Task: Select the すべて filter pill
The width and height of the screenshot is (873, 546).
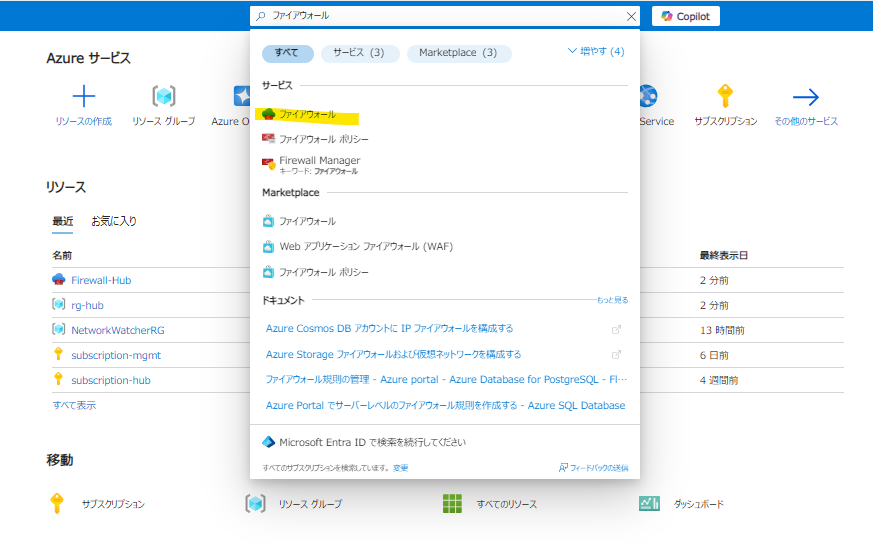Action: point(287,53)
